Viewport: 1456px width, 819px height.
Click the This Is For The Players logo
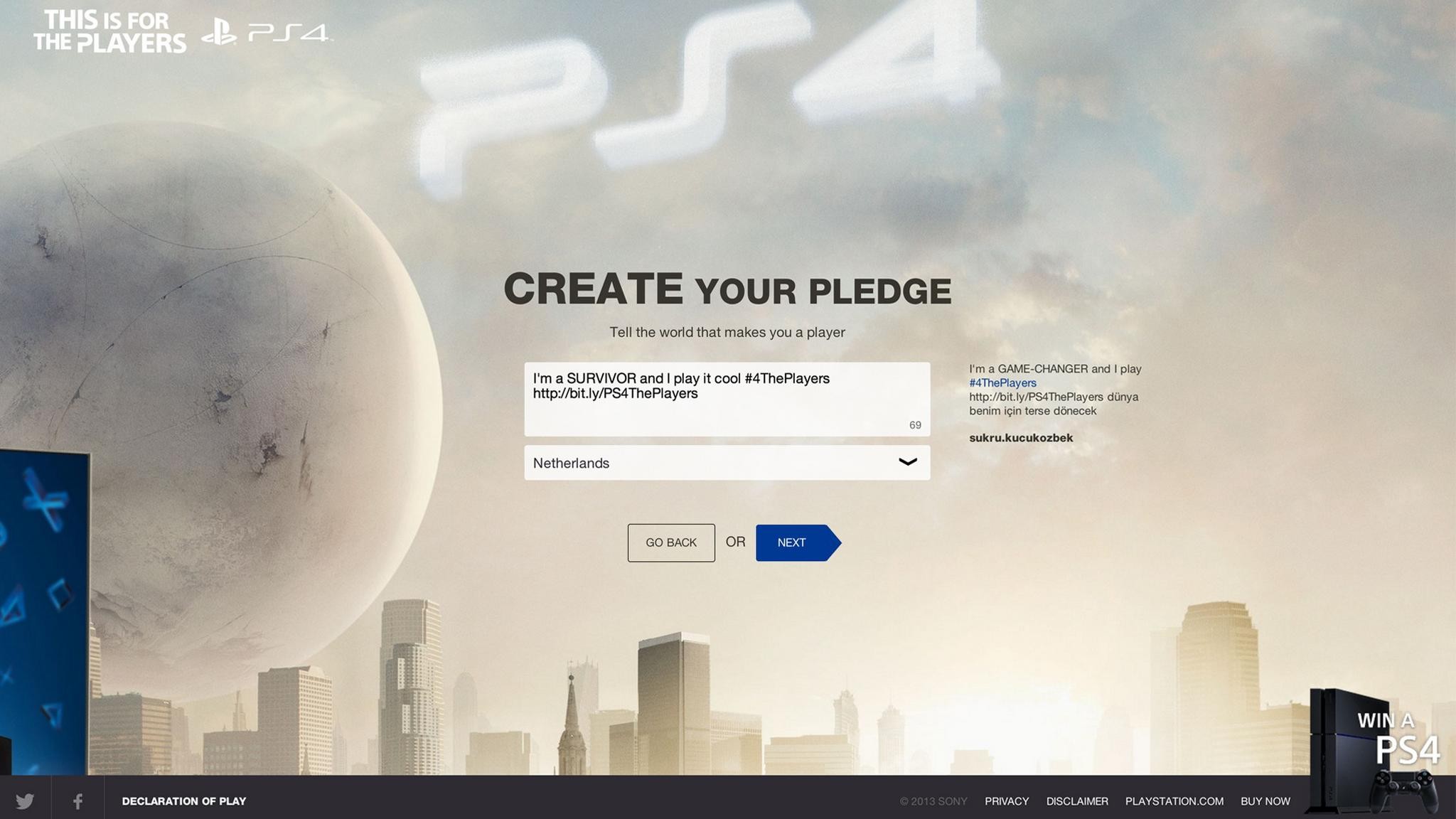point(109,31)
